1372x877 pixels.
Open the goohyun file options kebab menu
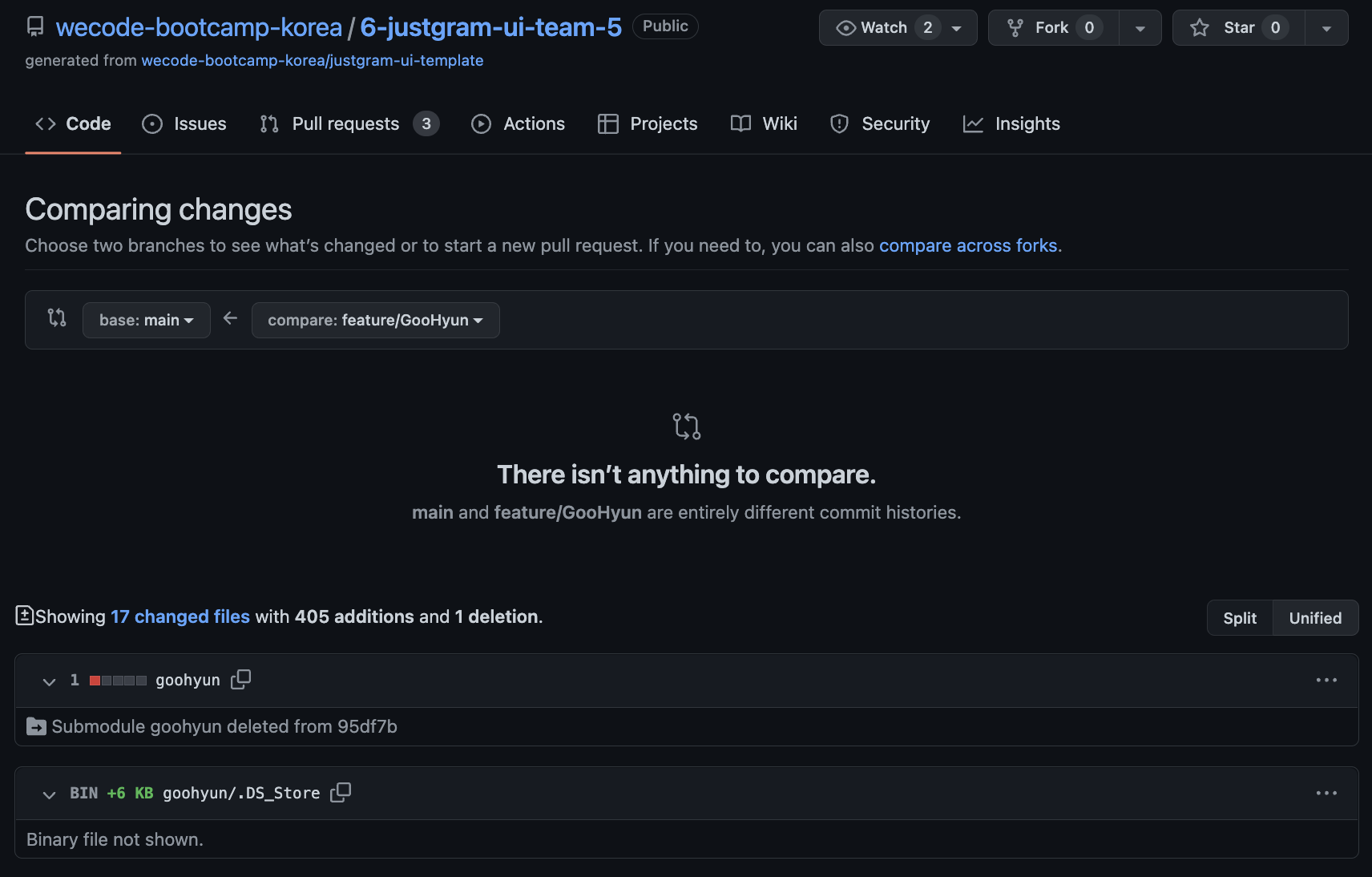point(1326,680)
